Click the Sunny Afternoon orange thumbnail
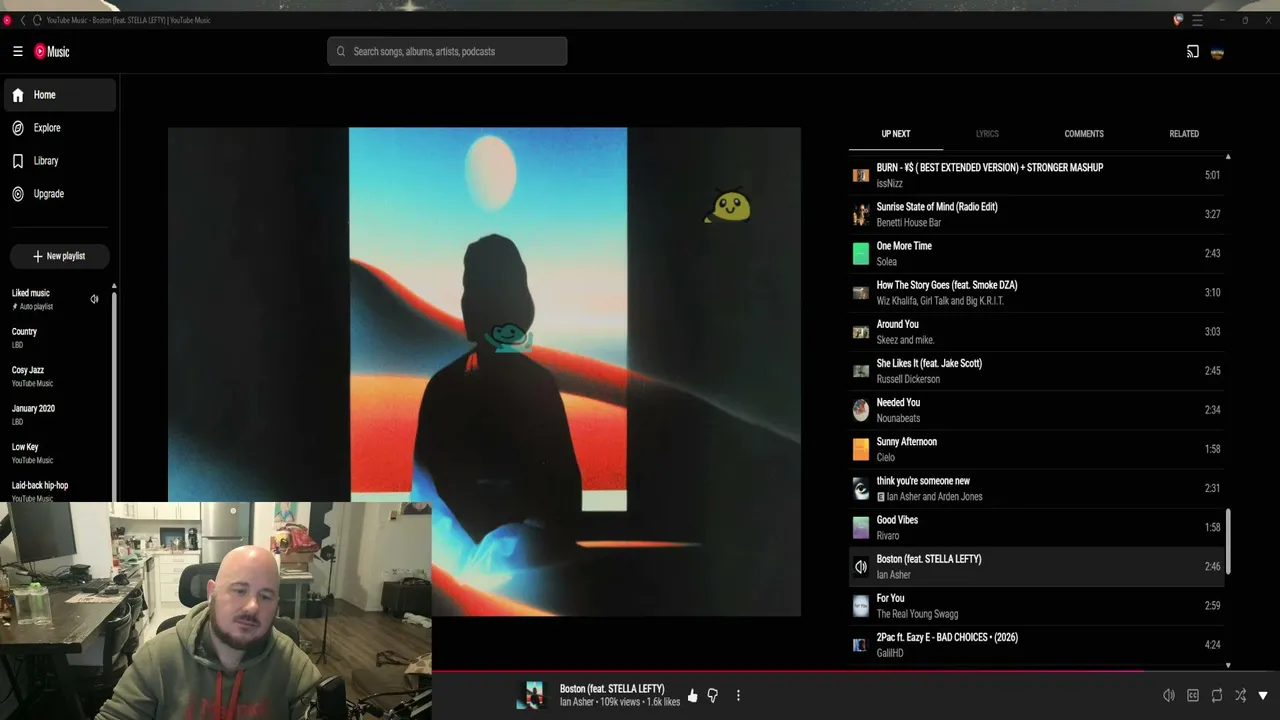Screen dimensions: 1280x720 pos(861,449)
